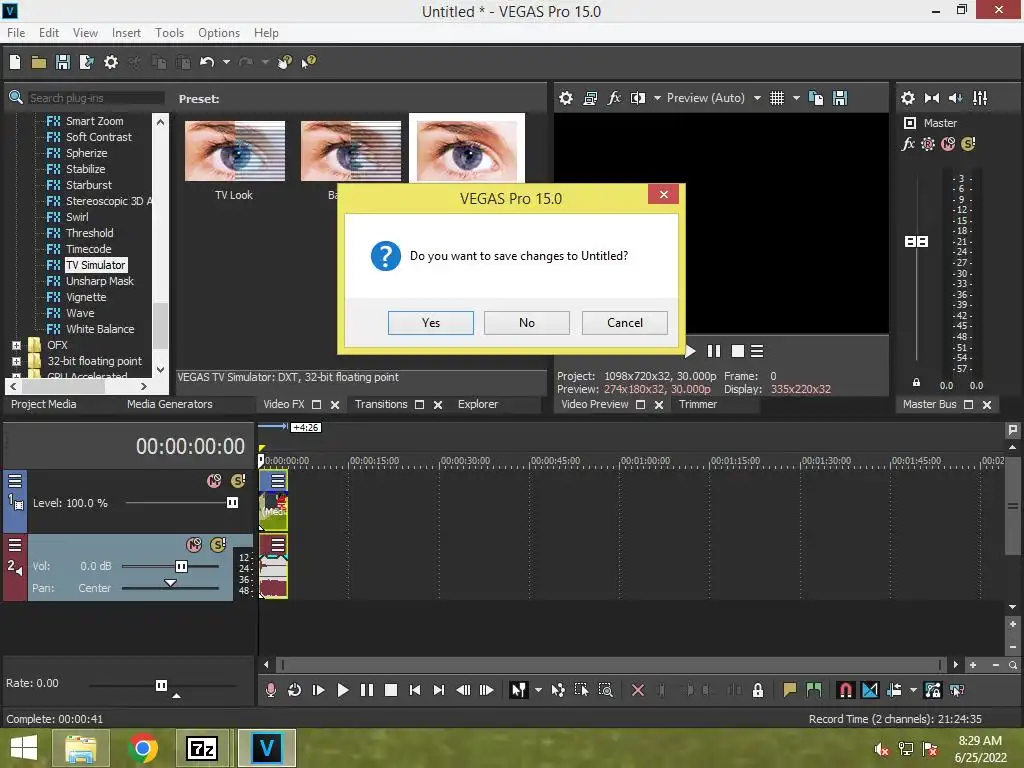This screenshot has height=768, width=1024.
Task: Click No in save dialog
Action: pyautogui.click(x=526, y=323)
